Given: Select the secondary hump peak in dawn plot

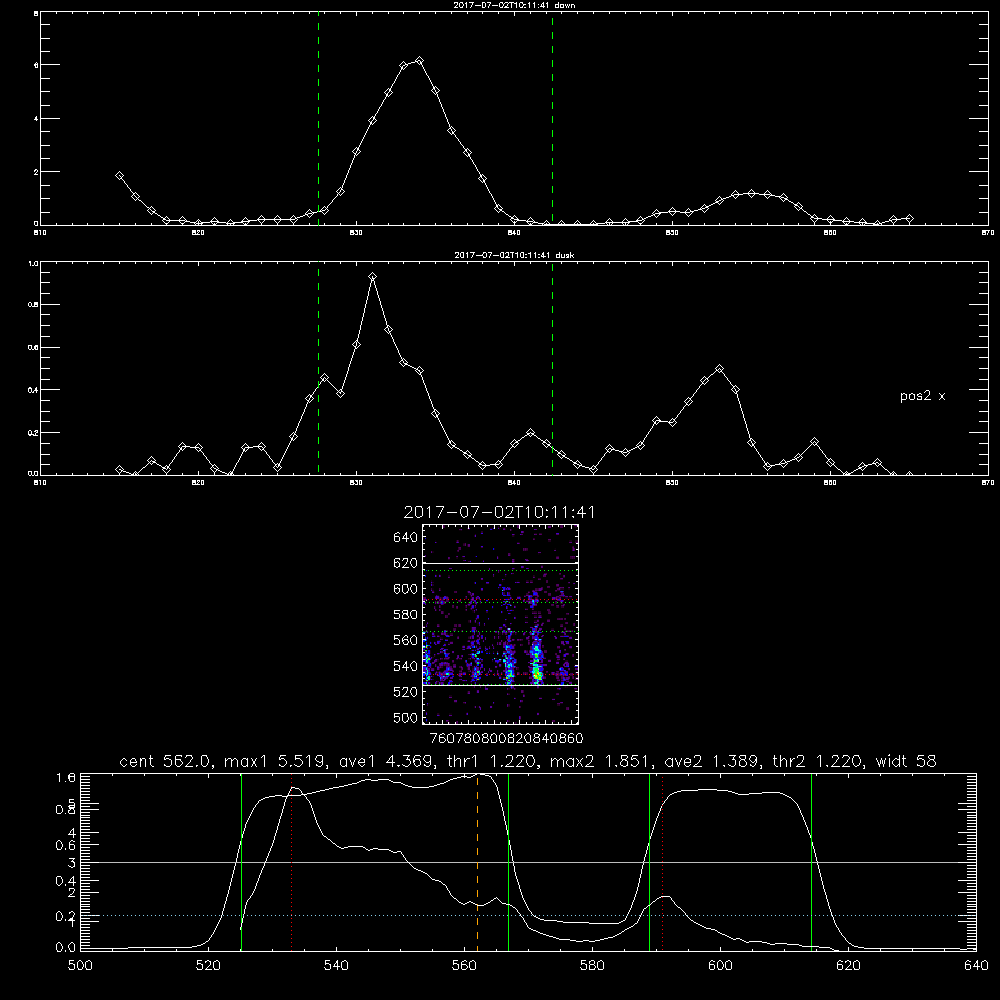Looking at the screenshot, I should click(x=752, y=193).
